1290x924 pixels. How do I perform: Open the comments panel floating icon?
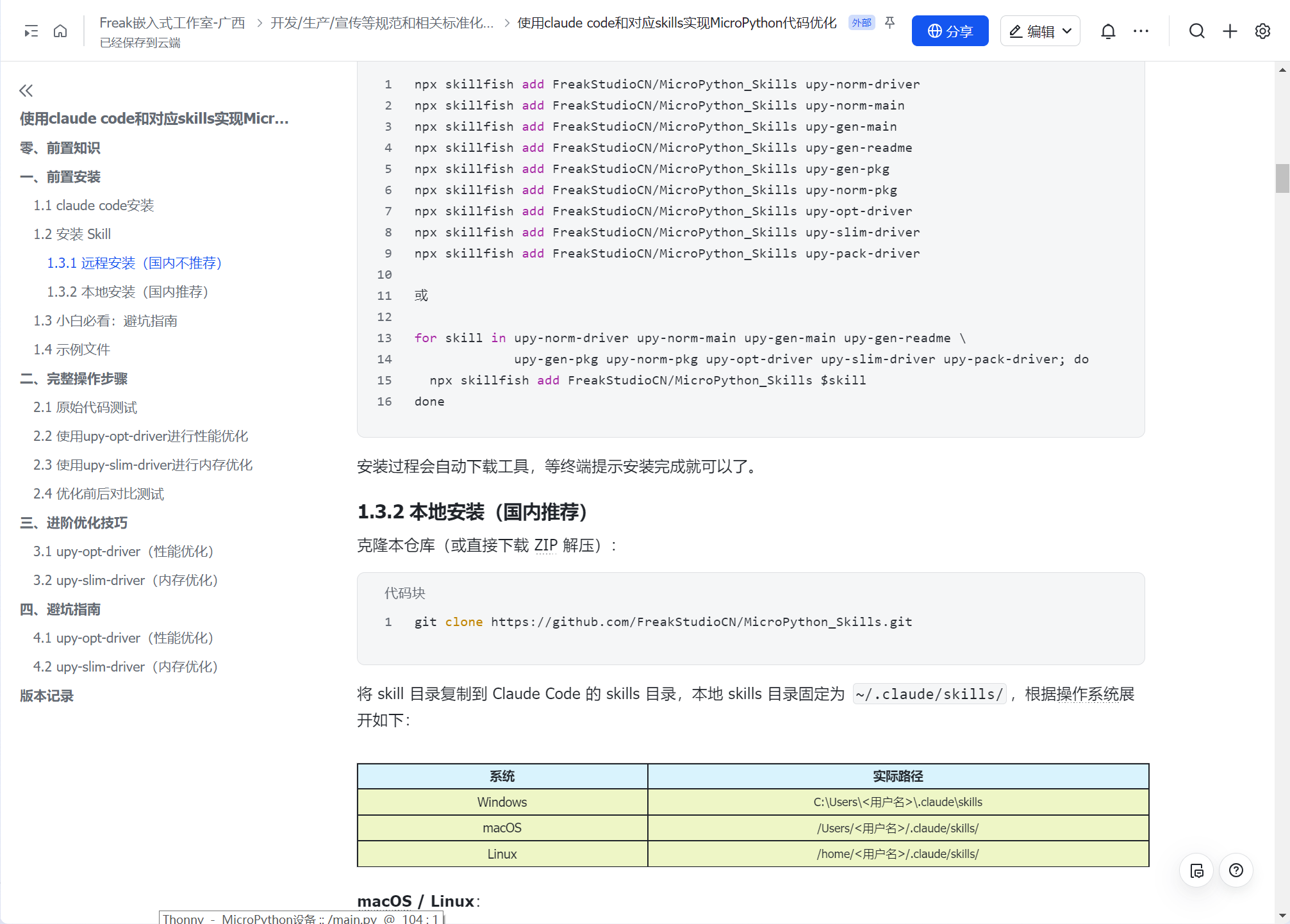click(x=1196, y=870)
